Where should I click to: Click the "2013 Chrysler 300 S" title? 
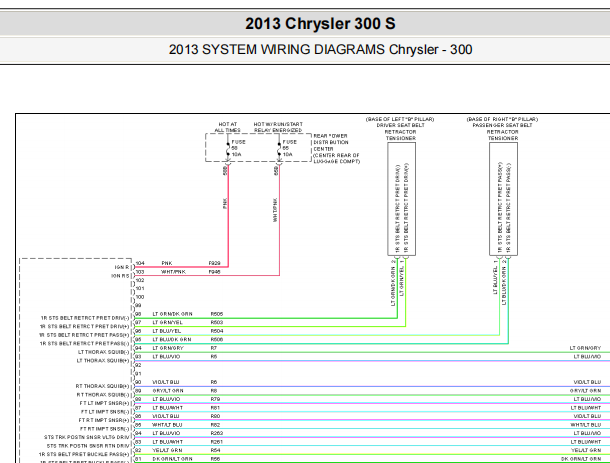pyautogui.click(x=320, y=24)
